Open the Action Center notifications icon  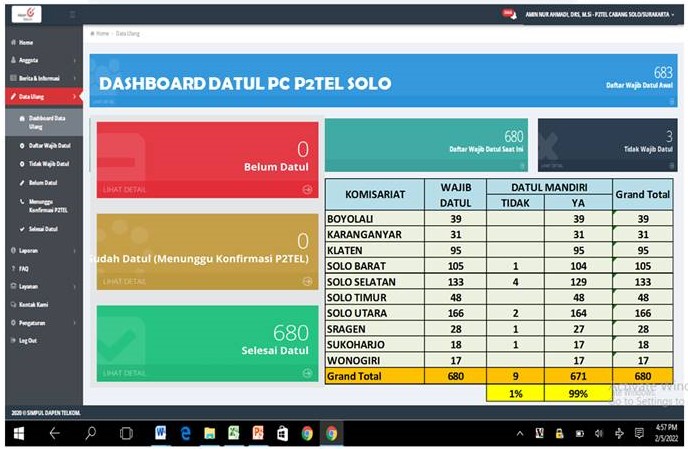(x=639, y=434)
